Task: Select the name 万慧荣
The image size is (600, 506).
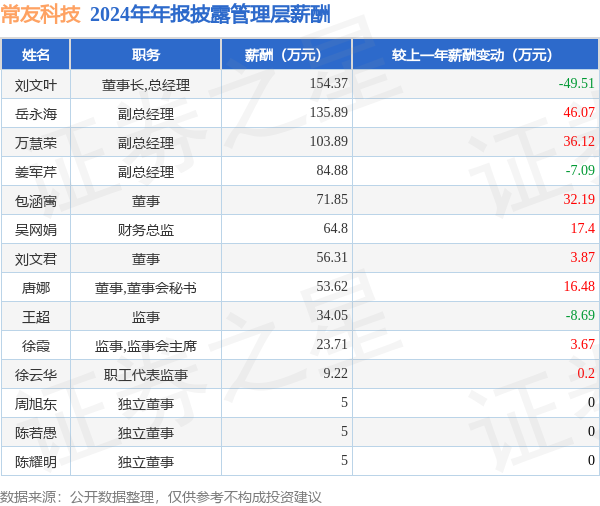Action: pyautogui.click(x=36, y=143)
